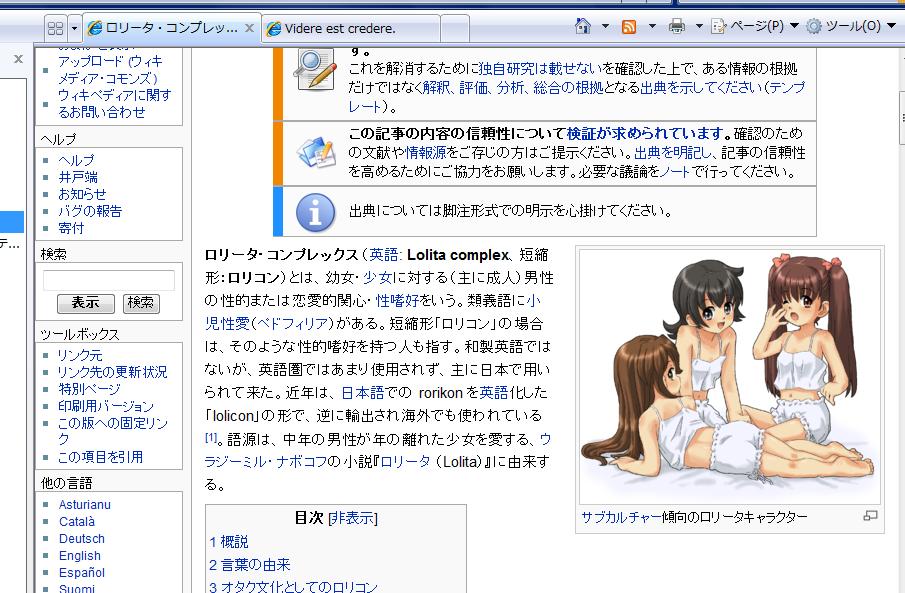
Task: Open the ノート discussion link
Action: (675, 171)
